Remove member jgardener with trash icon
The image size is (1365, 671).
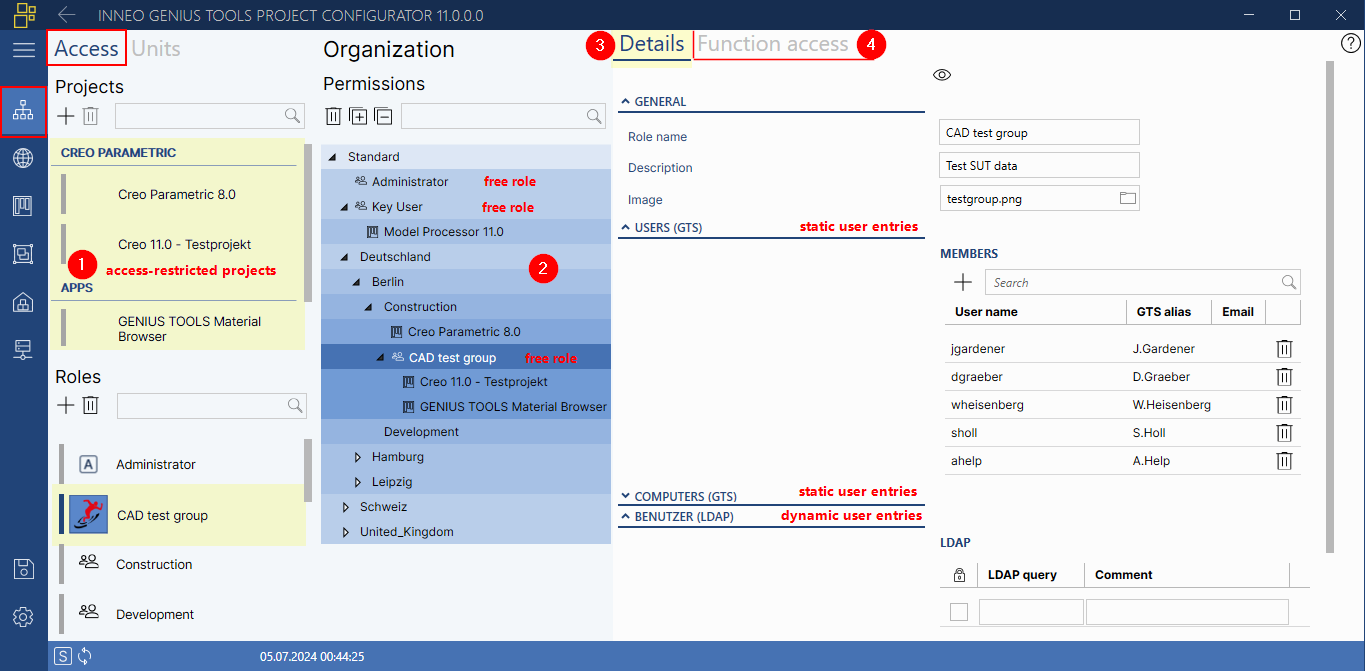click(1285, 349)
